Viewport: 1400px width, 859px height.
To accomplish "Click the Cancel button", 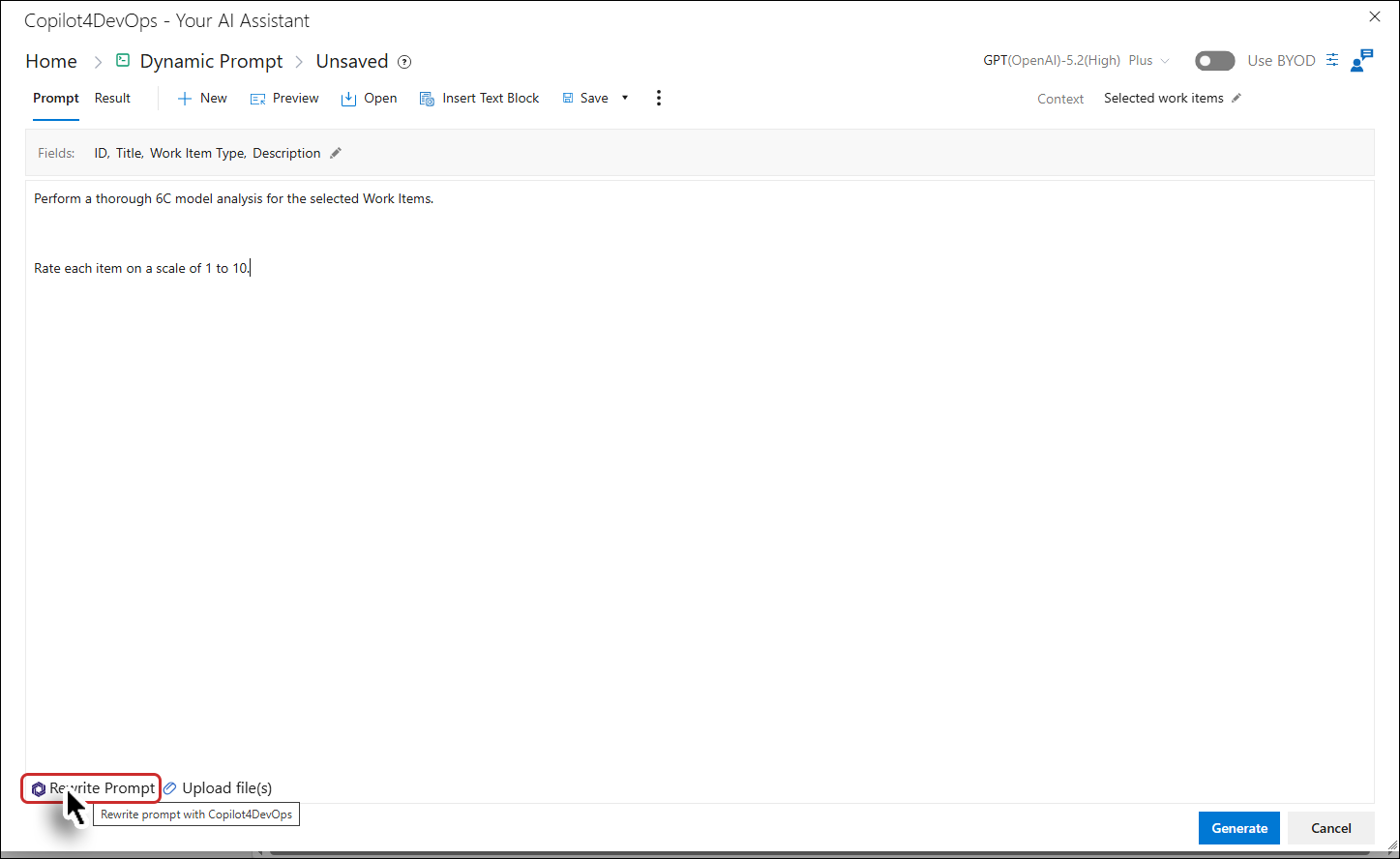I will coord(1330,828).
